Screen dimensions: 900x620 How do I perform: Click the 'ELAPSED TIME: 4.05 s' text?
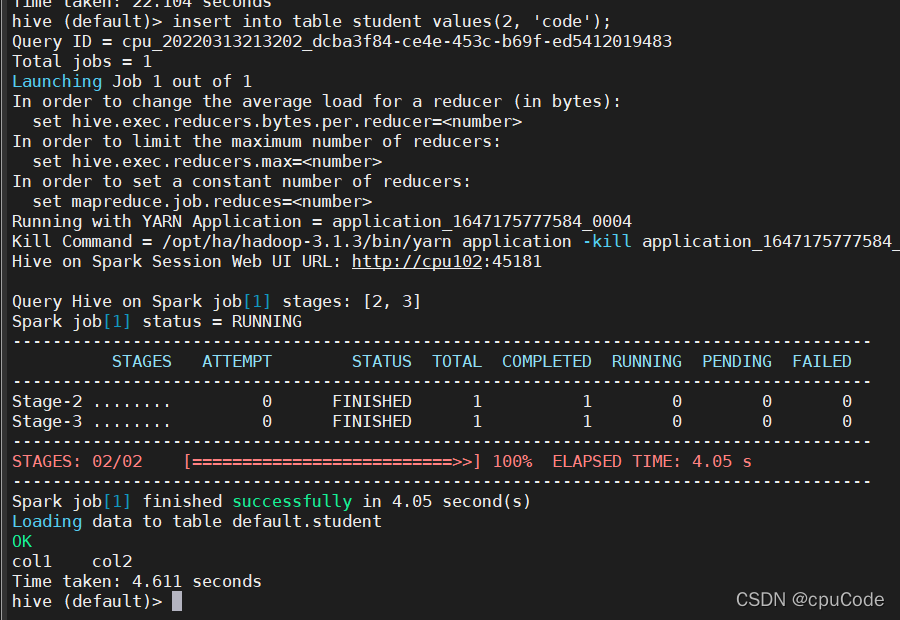click(x=652, y=462)
